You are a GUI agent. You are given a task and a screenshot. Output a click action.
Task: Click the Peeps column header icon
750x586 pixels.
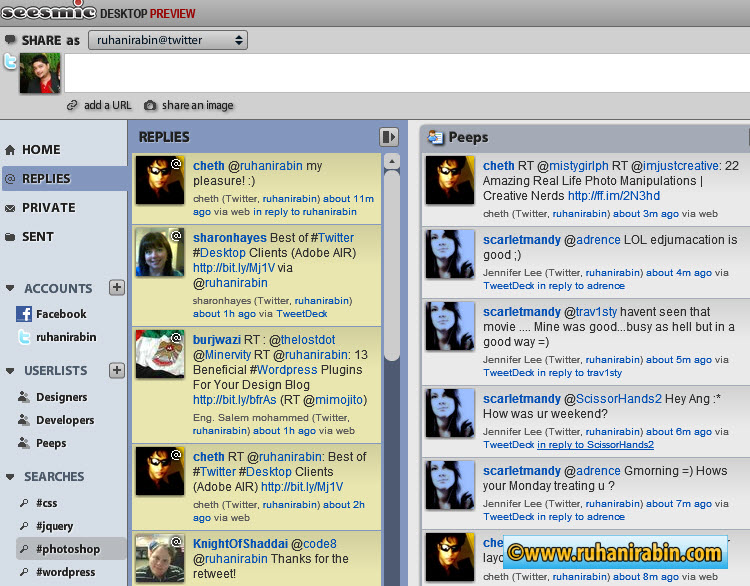pos(435,137)
